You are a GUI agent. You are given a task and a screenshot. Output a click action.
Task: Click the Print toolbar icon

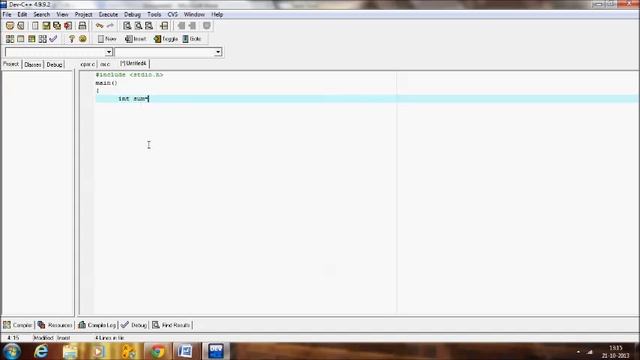pos(82,26)
